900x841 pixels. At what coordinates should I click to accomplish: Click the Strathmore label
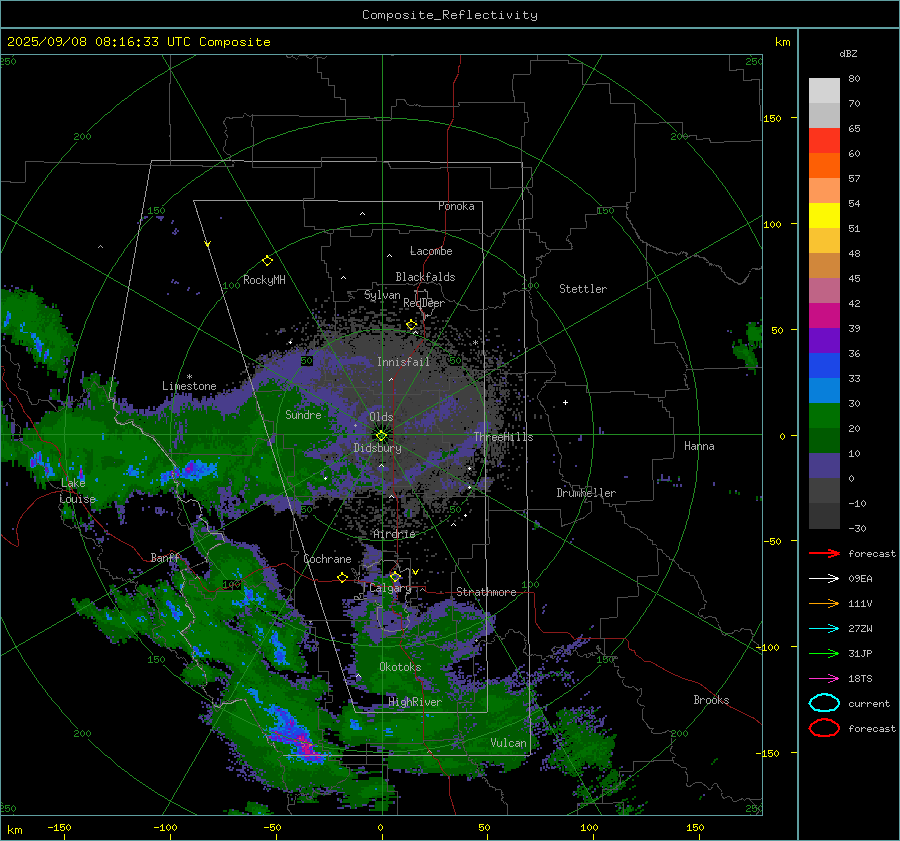click(x=486, y=592)
